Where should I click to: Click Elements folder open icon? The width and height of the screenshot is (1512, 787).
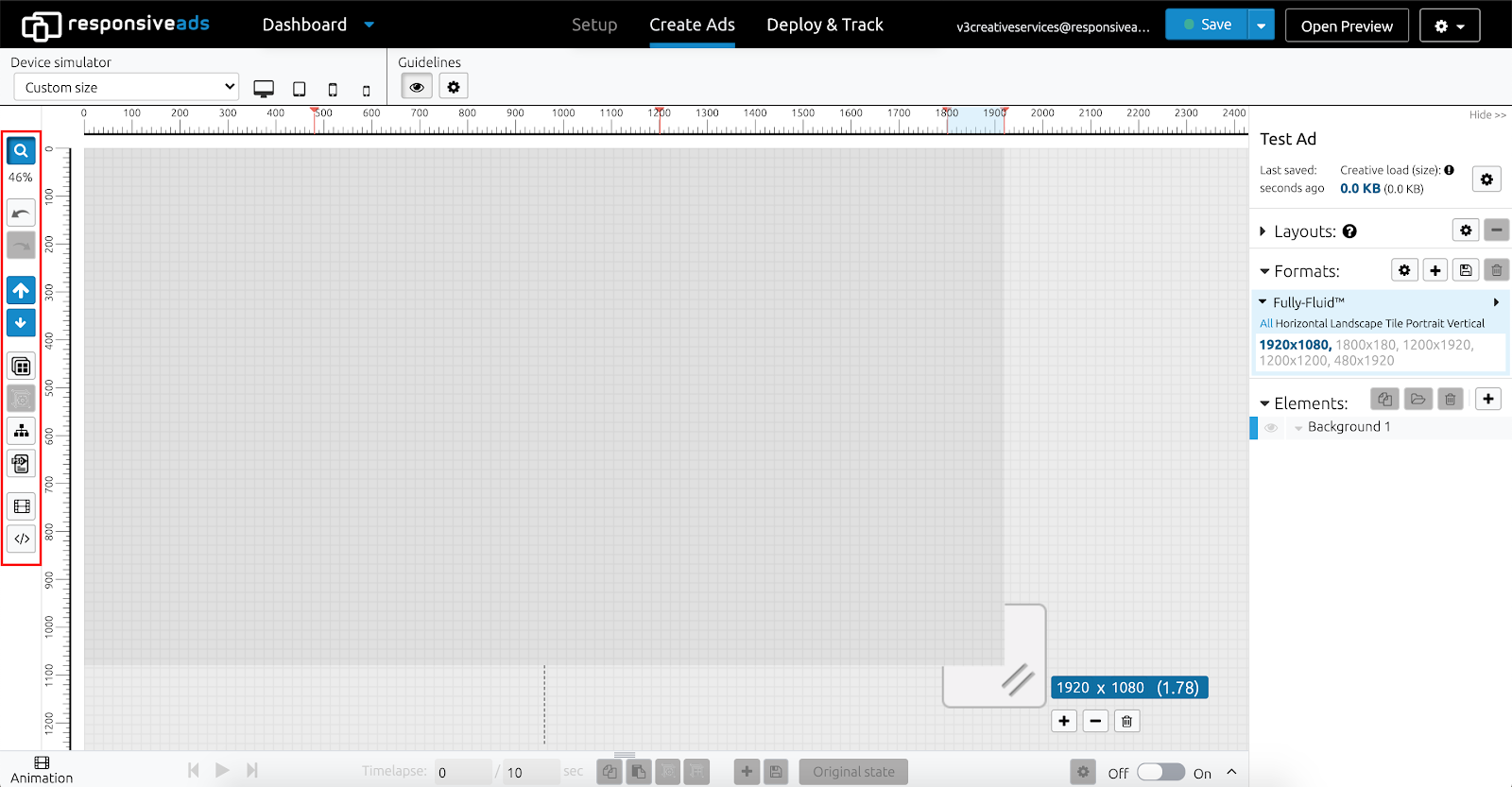(1417, 399)
